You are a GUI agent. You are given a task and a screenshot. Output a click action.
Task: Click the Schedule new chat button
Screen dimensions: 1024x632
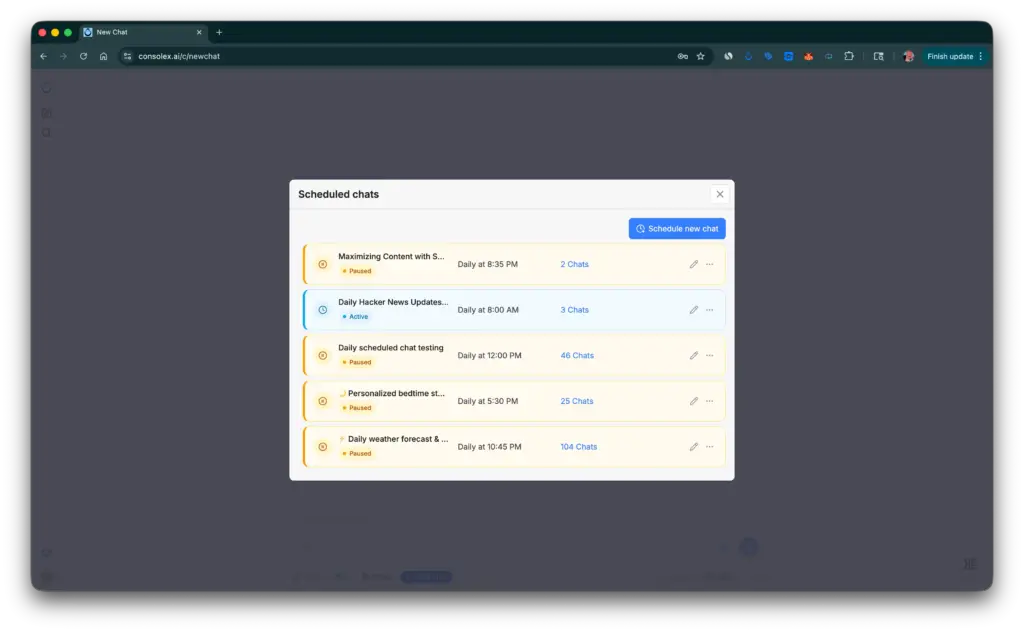(x=677, y=228)
